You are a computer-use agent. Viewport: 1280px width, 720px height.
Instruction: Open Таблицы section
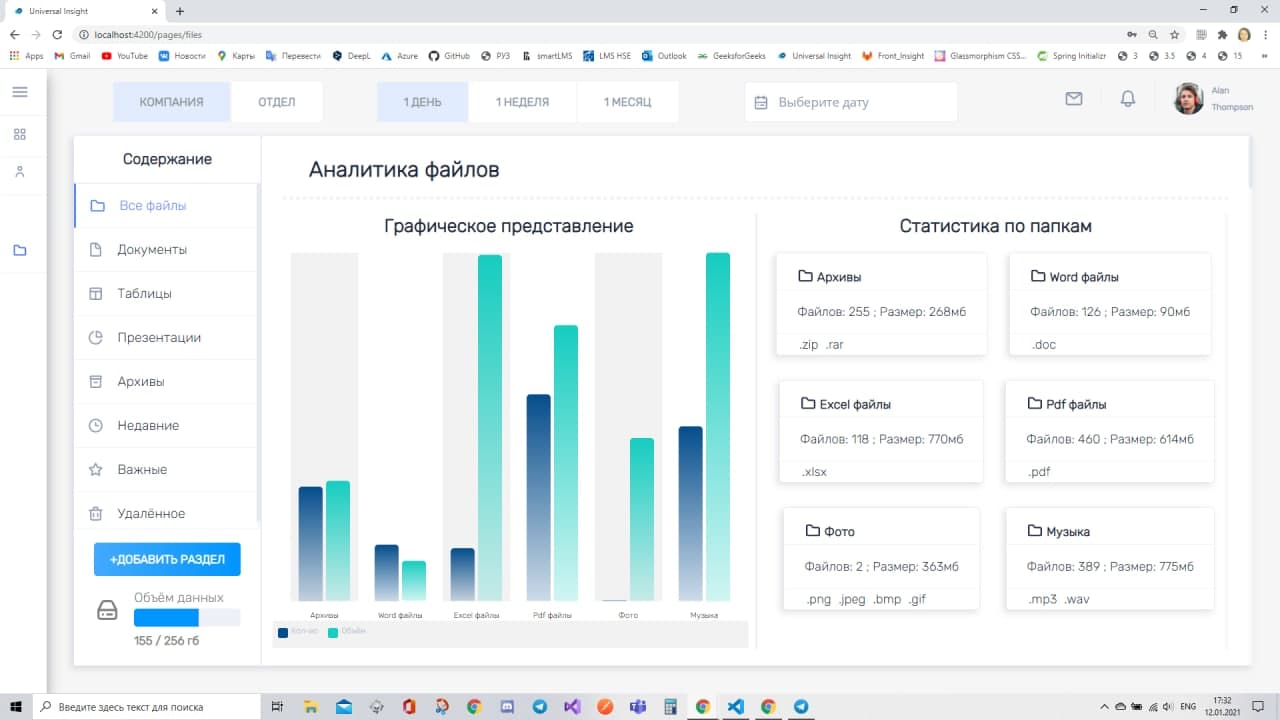point(166,294)
